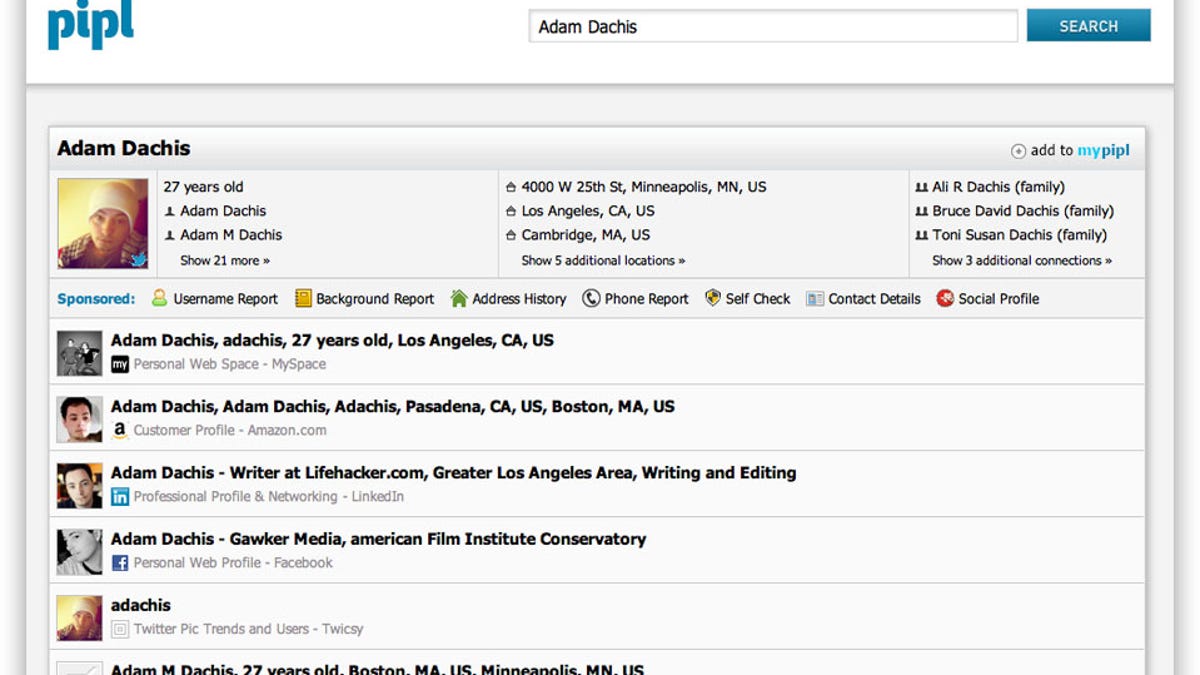
Task: Open the Background Report link
Action: pos(375,299)
